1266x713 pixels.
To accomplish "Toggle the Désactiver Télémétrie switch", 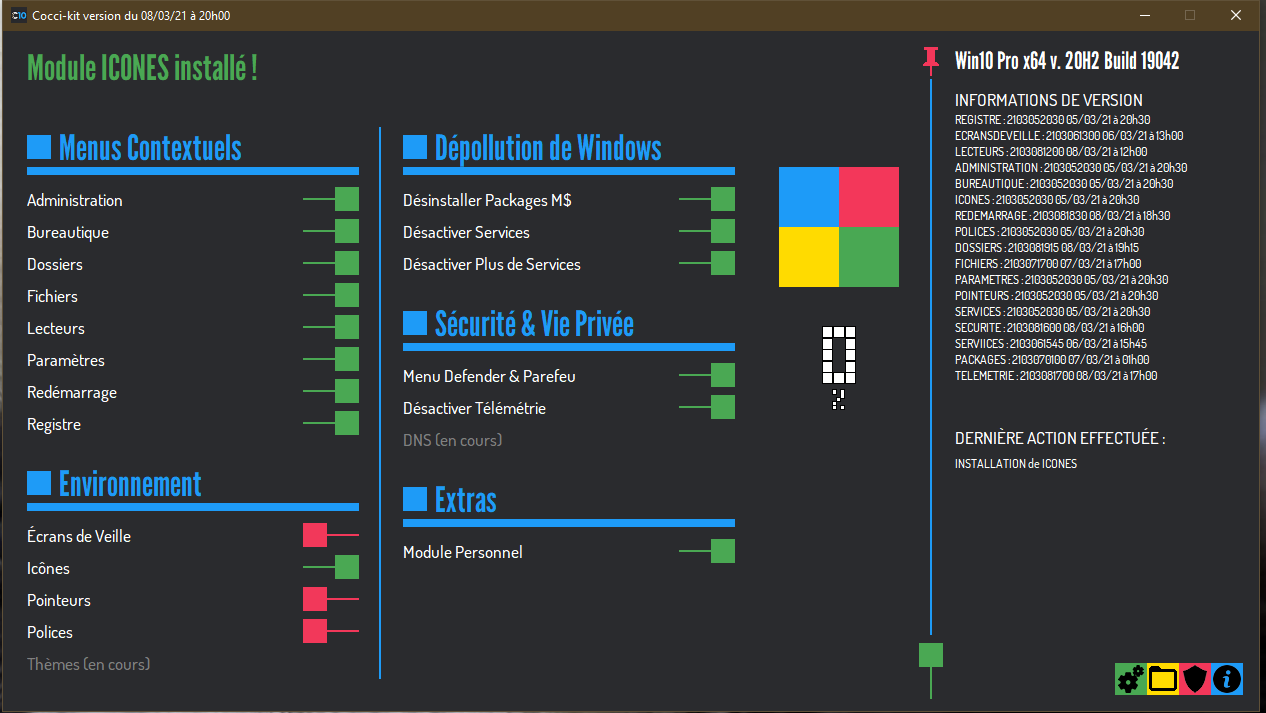I will pyautogui.click(x=707, y=407).
